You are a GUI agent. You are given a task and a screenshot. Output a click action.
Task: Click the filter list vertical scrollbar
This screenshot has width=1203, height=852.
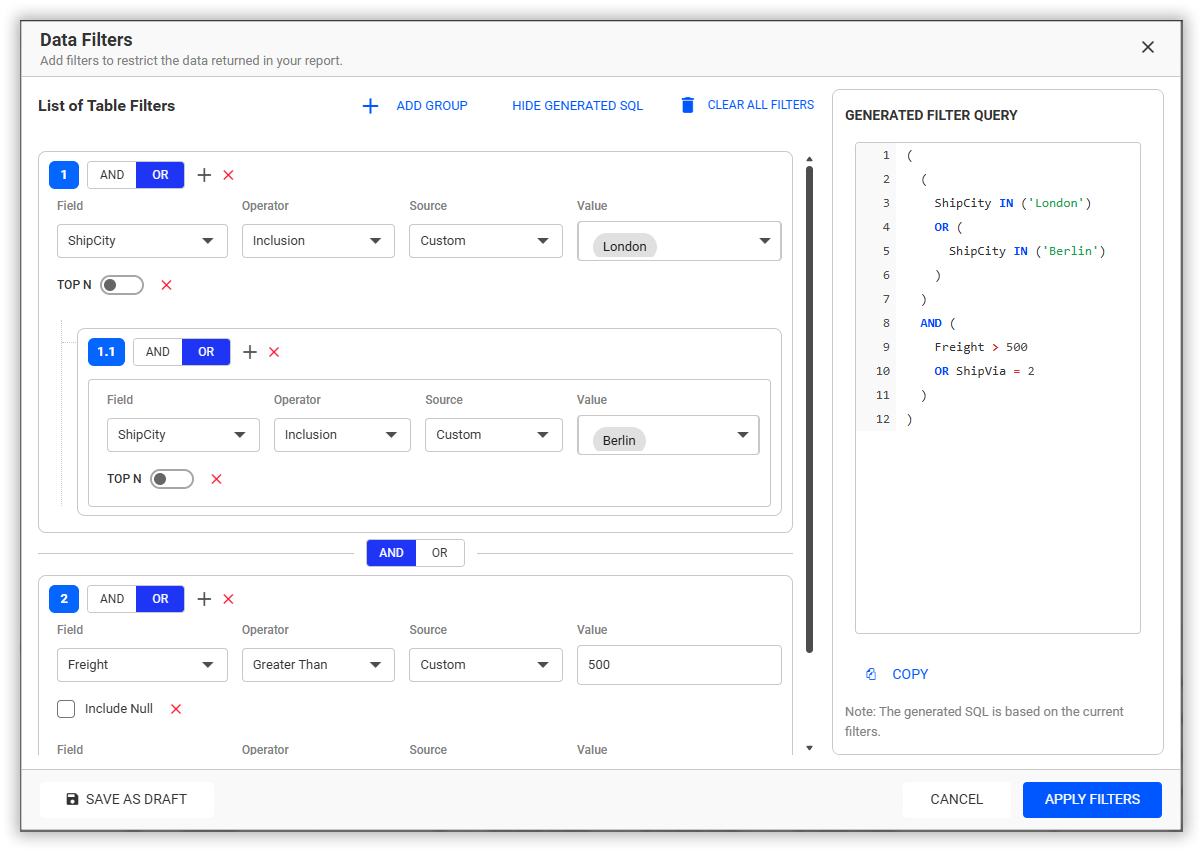point(809,408)
